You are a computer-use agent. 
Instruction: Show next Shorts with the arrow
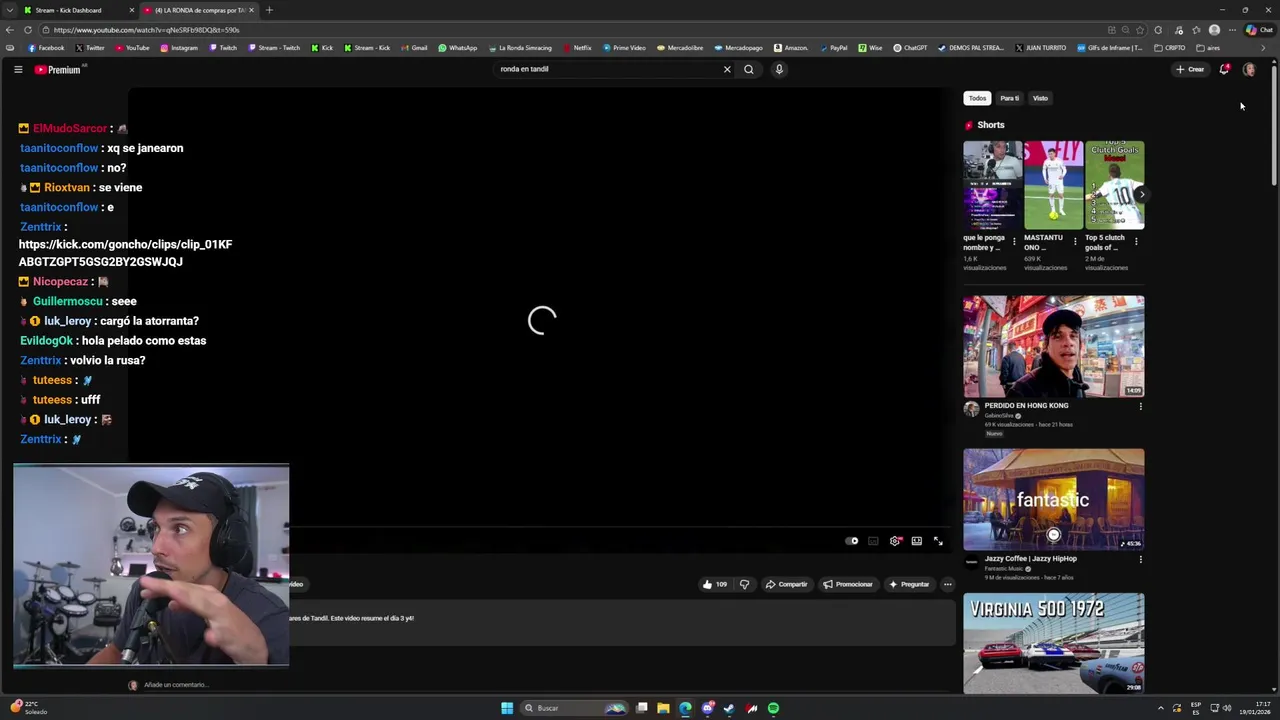(x=1141, y=195)
